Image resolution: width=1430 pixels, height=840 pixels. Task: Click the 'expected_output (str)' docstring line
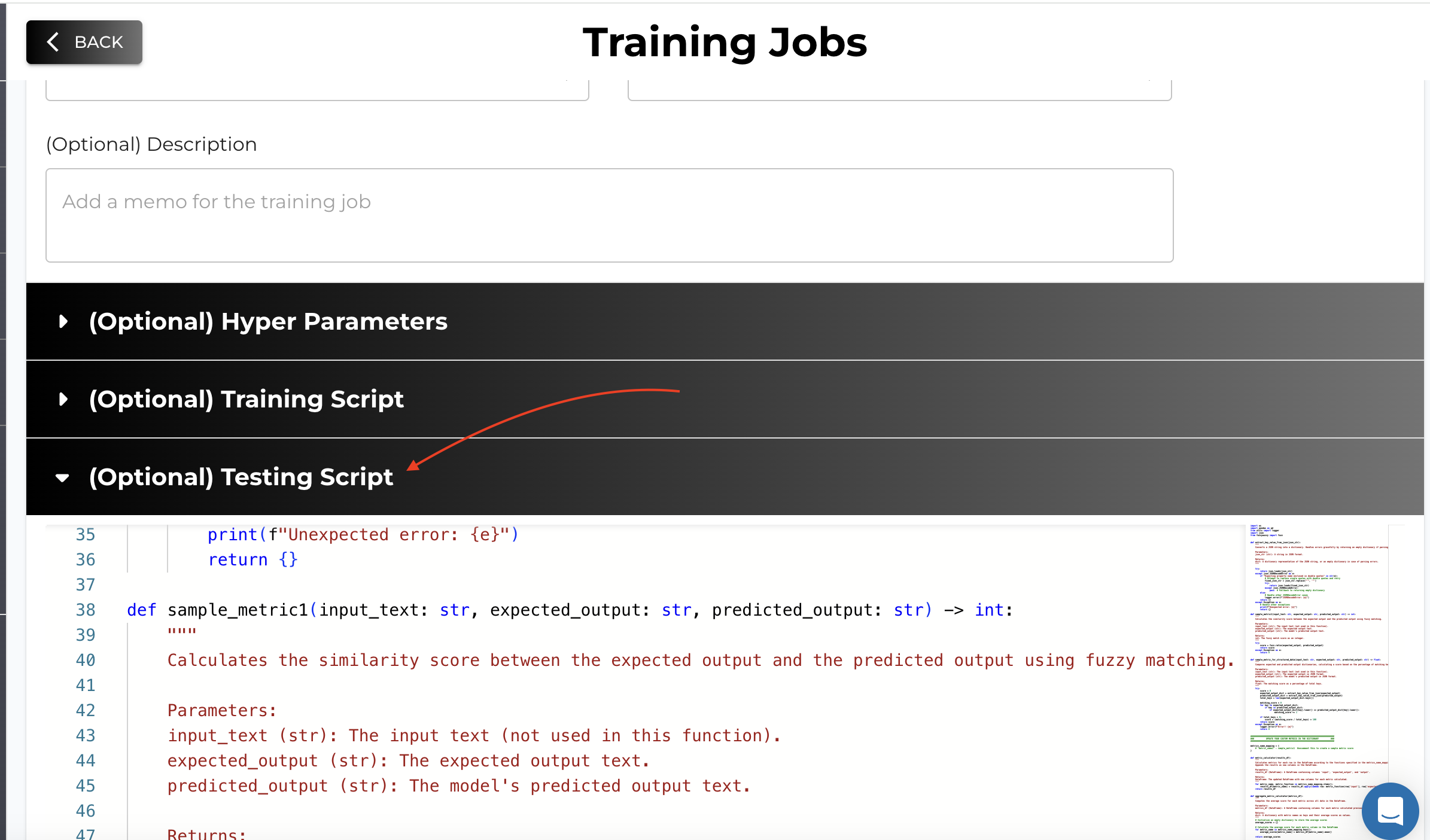[409, 760]
